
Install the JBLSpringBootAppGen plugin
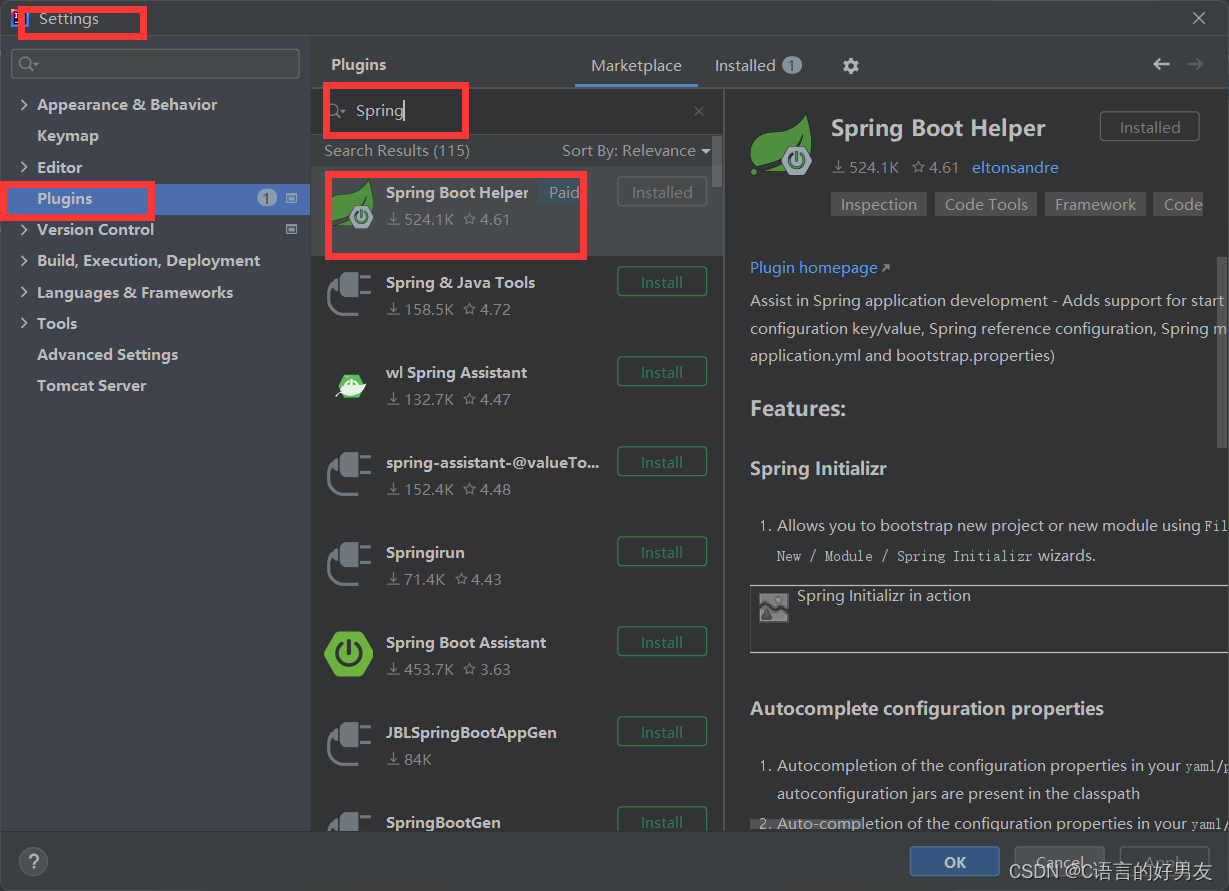tap(662, 732)
